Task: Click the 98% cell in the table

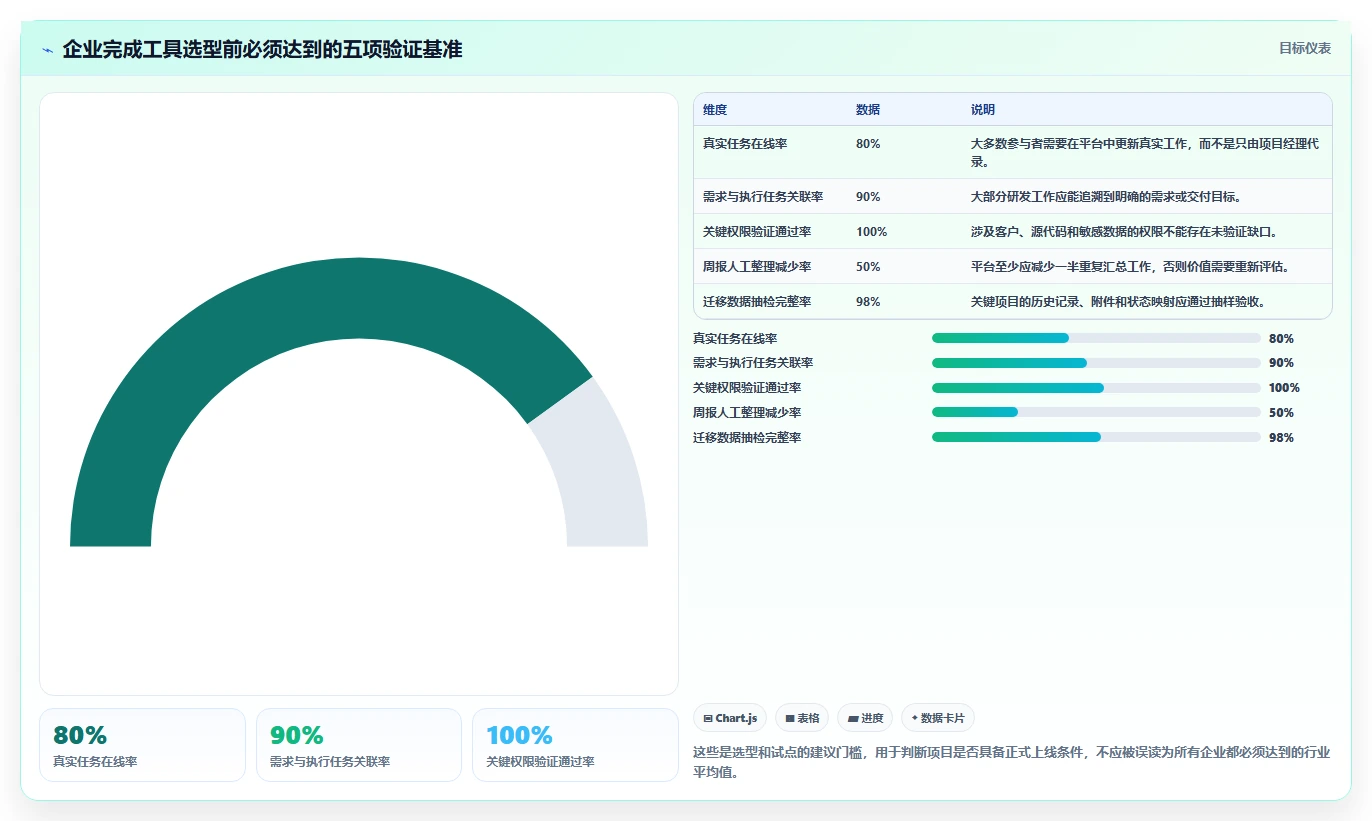Action: [868, 302]
